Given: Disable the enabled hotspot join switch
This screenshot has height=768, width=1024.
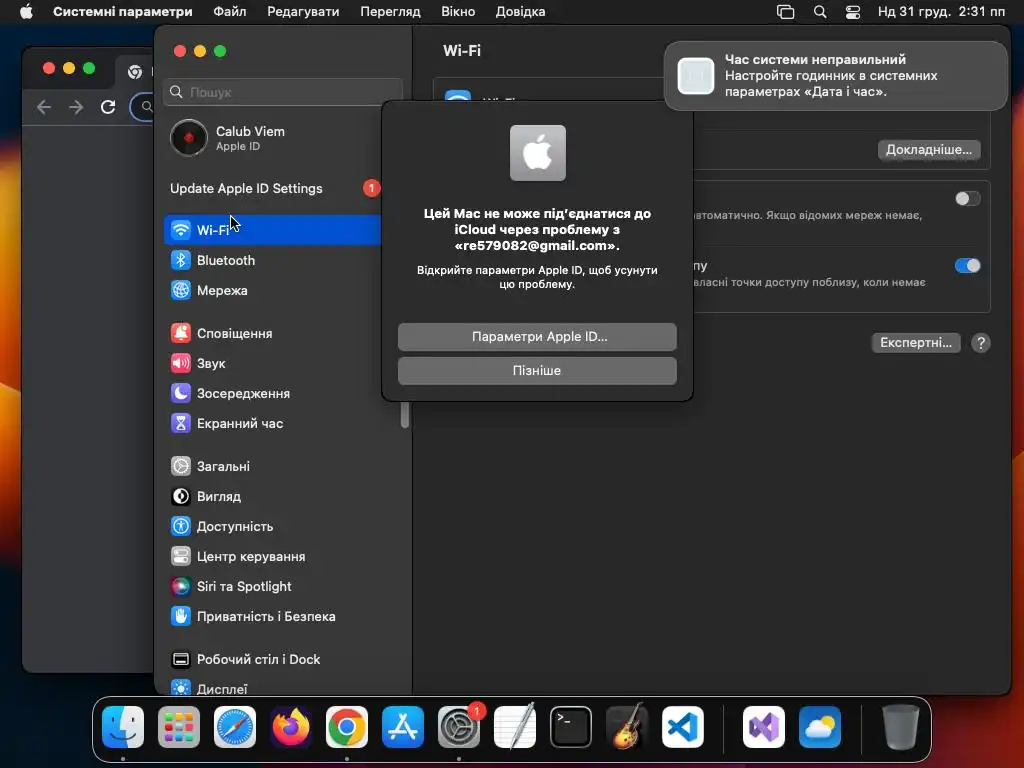Looking at the screenshot, I should (967, 265).
